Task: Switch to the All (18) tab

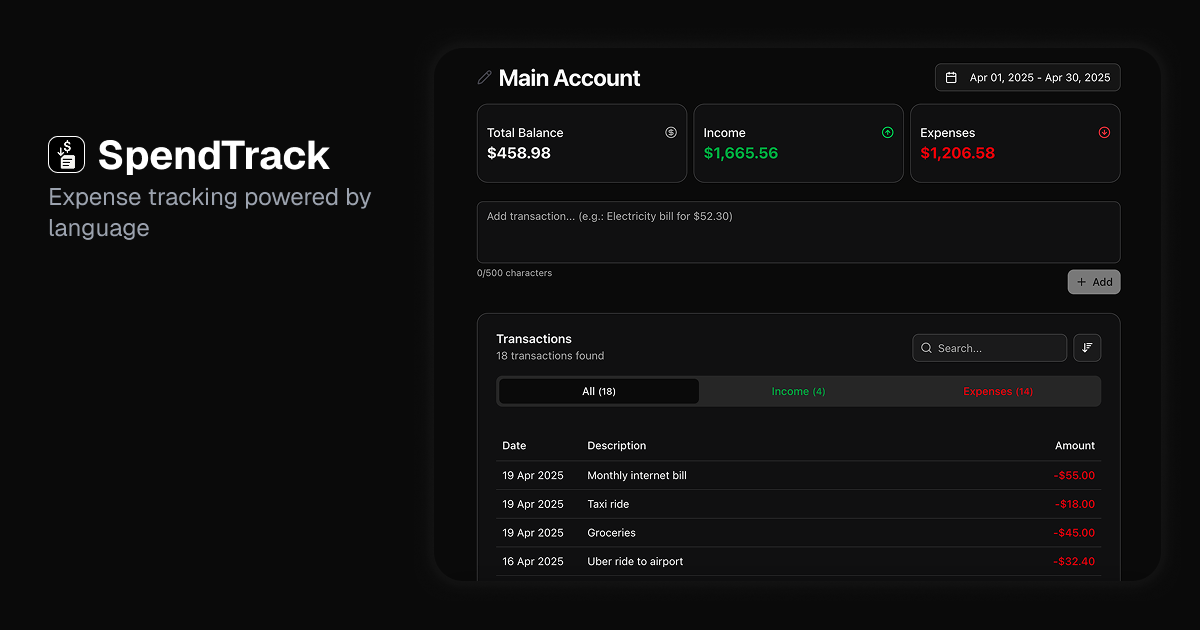Action: pyautogui.click(x=598, y=391)
